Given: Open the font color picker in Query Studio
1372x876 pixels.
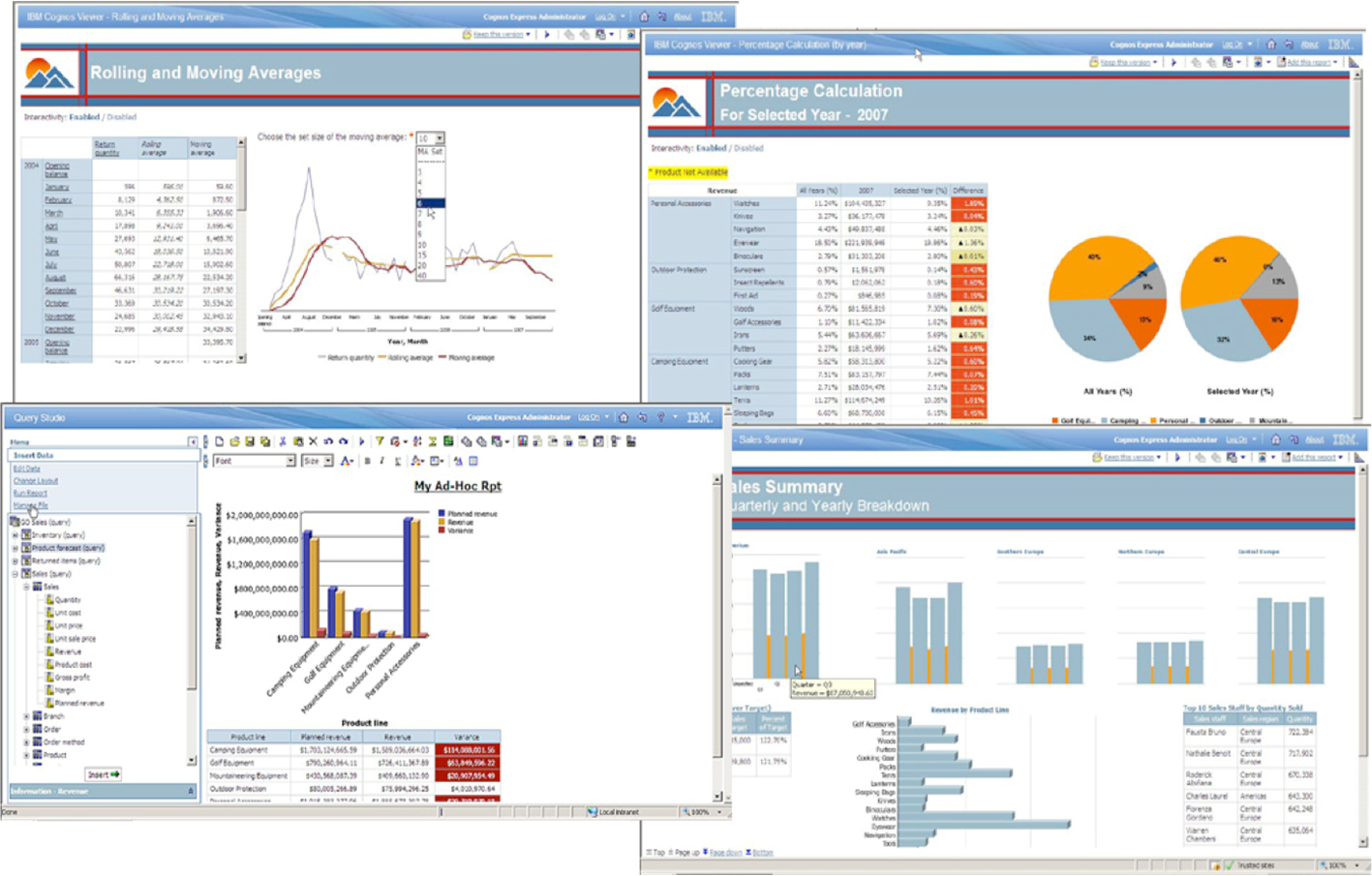Looking at the screenshot, I should coord(346,462).
